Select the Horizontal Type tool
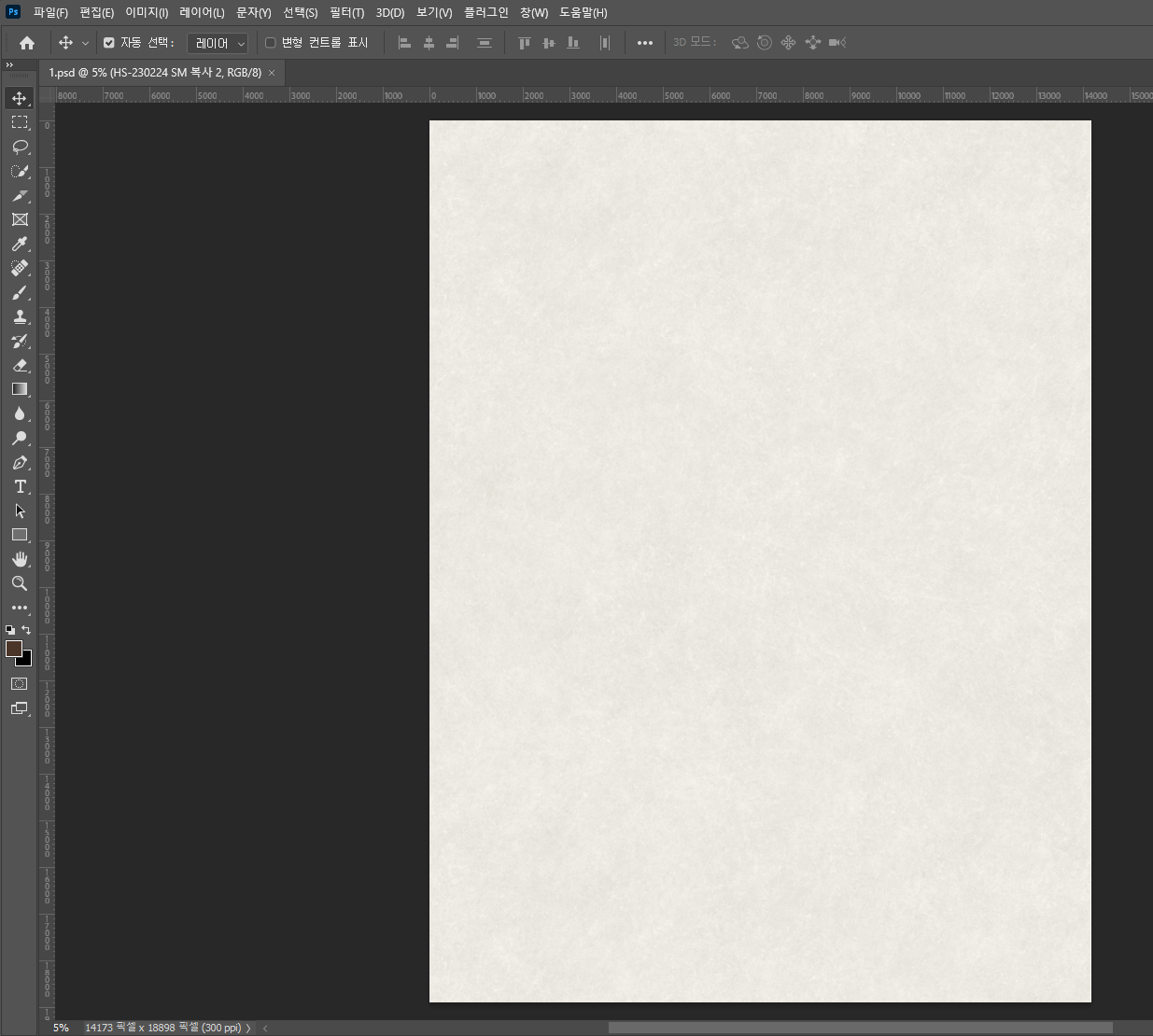Image resolution: width=1153 pixels, height=1036 pixels. 20,486
